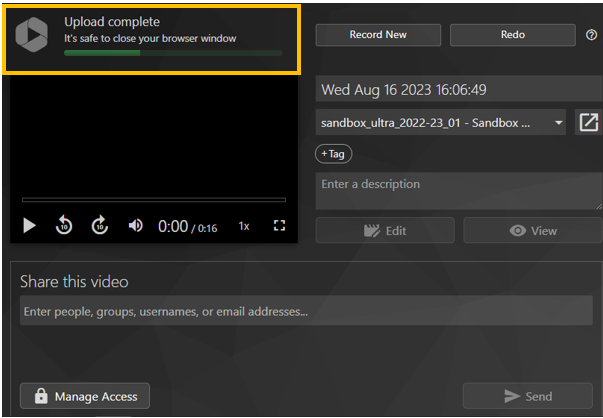Play the recorded video

[29, 225]
